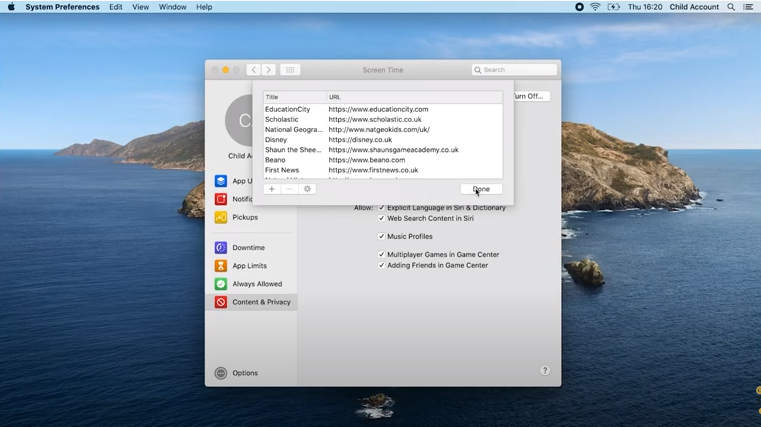Open the battery status menu

click(x=613, y=7)
